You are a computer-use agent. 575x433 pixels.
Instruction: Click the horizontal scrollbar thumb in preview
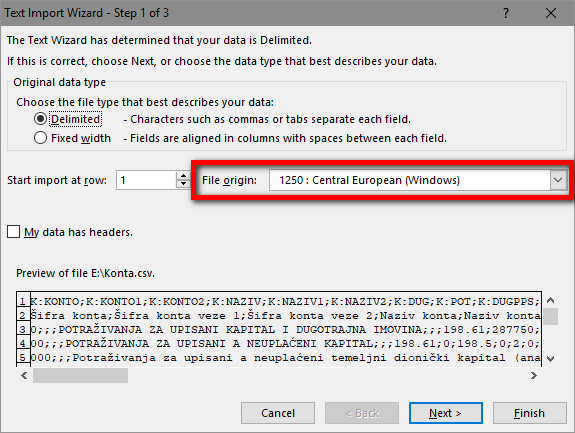tap(80, 375)
